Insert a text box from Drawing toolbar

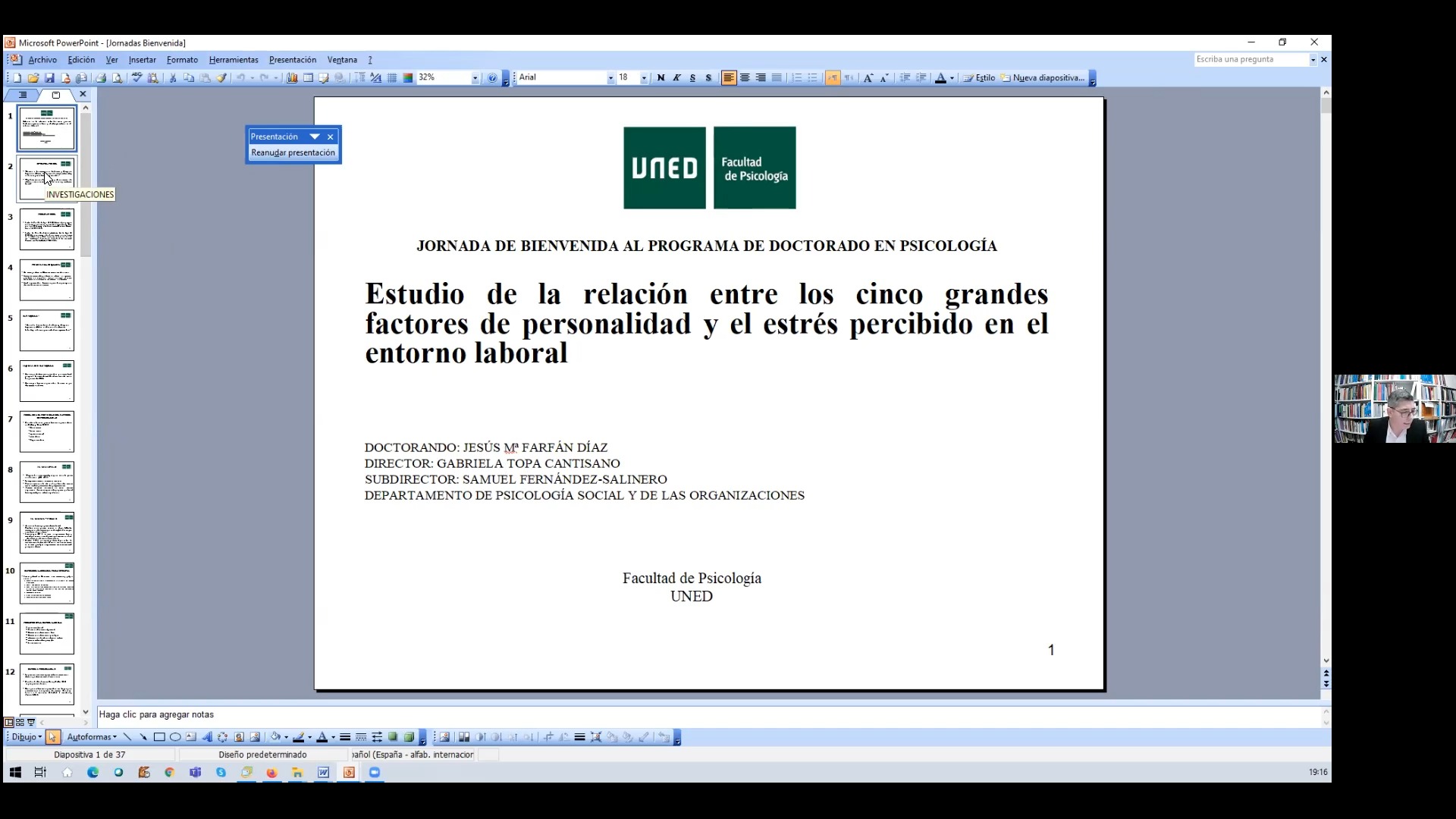[x=191, y=737]
